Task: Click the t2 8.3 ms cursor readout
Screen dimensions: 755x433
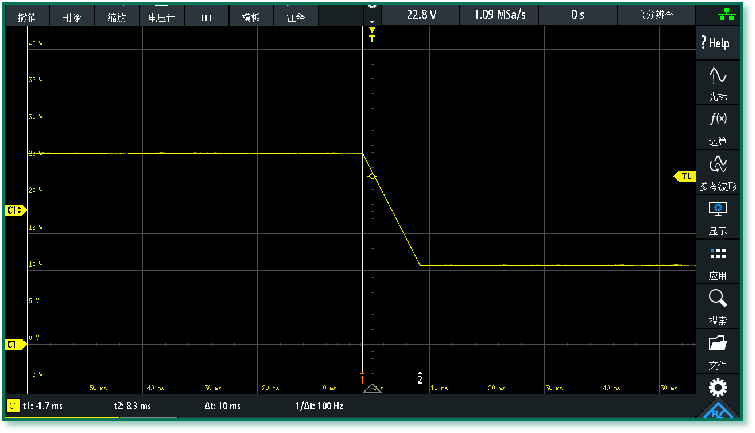Action: (131, 407)
